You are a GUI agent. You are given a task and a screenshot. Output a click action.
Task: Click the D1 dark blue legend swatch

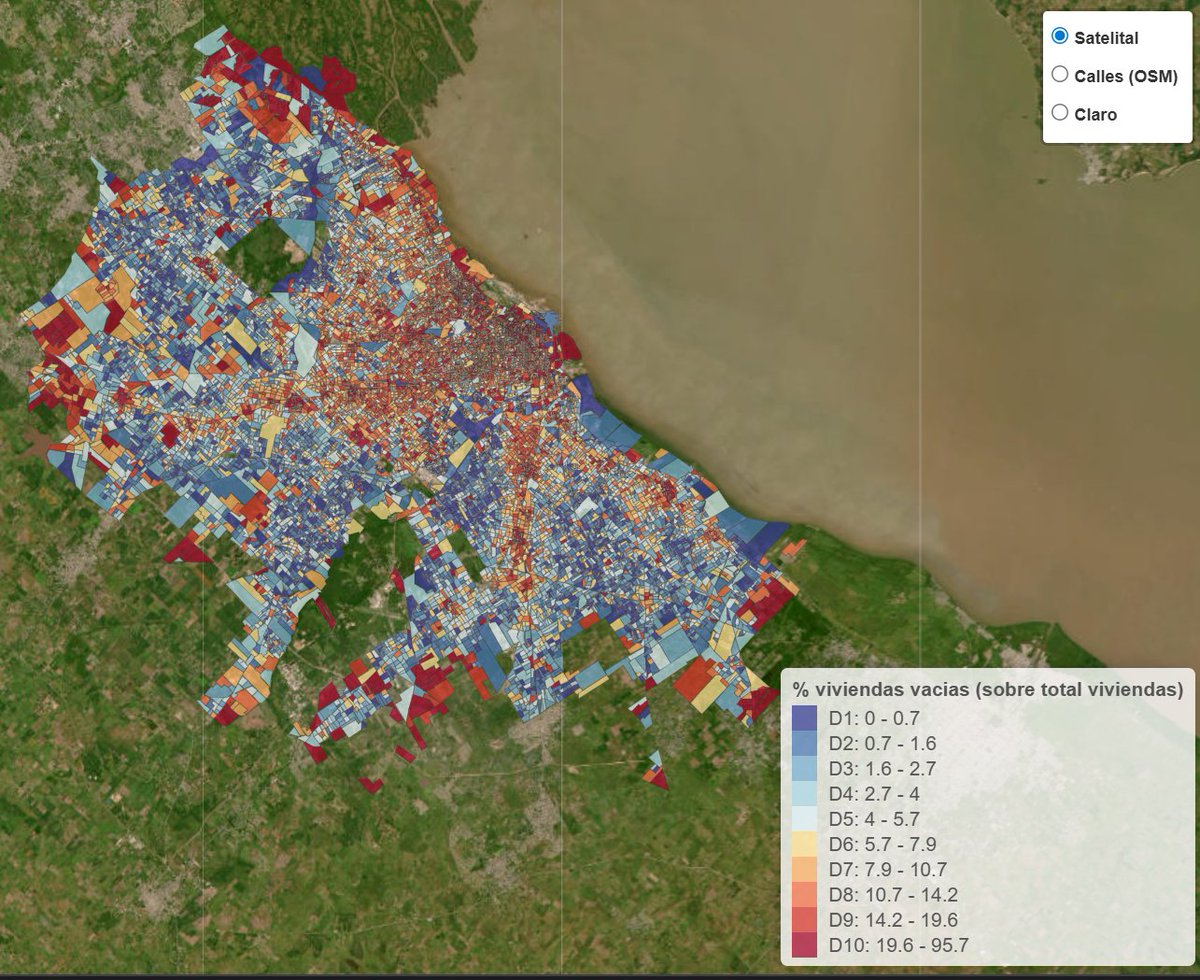coord(804,718)
